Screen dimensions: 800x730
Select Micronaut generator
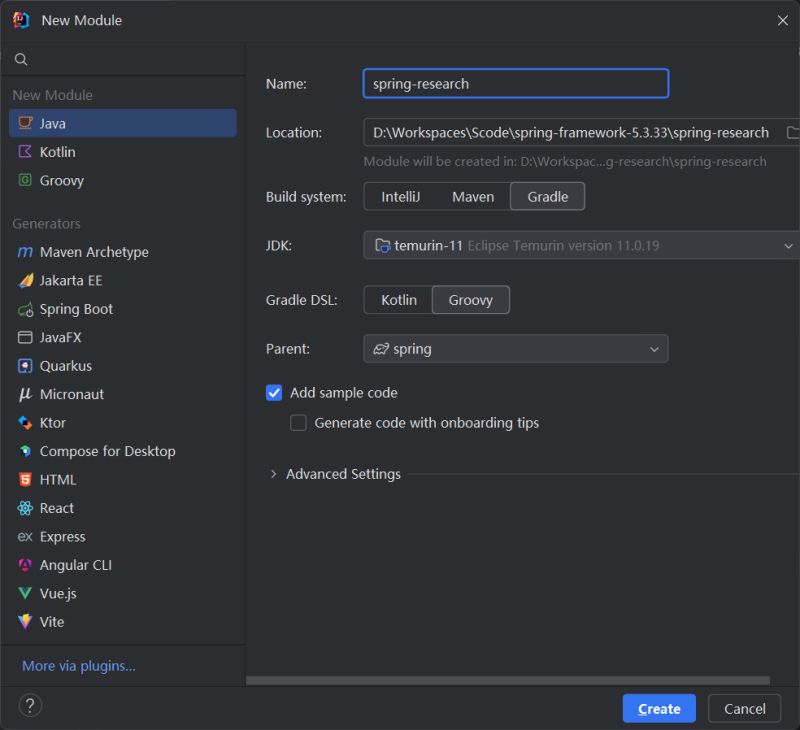pyautogui.click(x=123, y=394)
